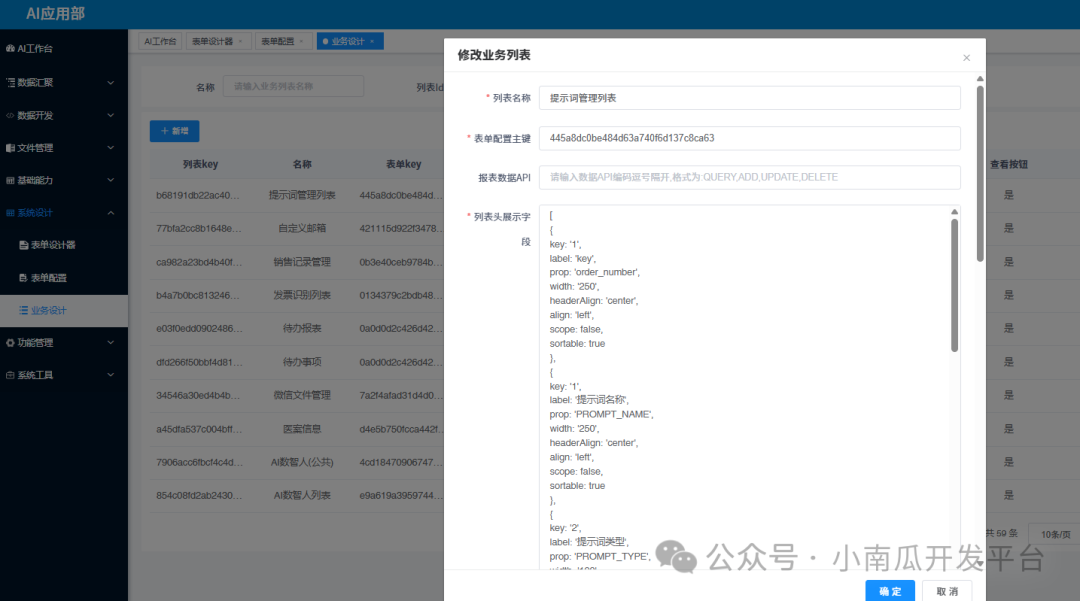Focus the 名称 search input

293,87
